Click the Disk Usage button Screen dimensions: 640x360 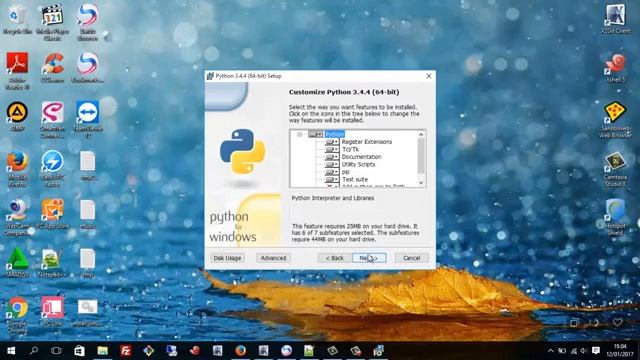(227, 258)
